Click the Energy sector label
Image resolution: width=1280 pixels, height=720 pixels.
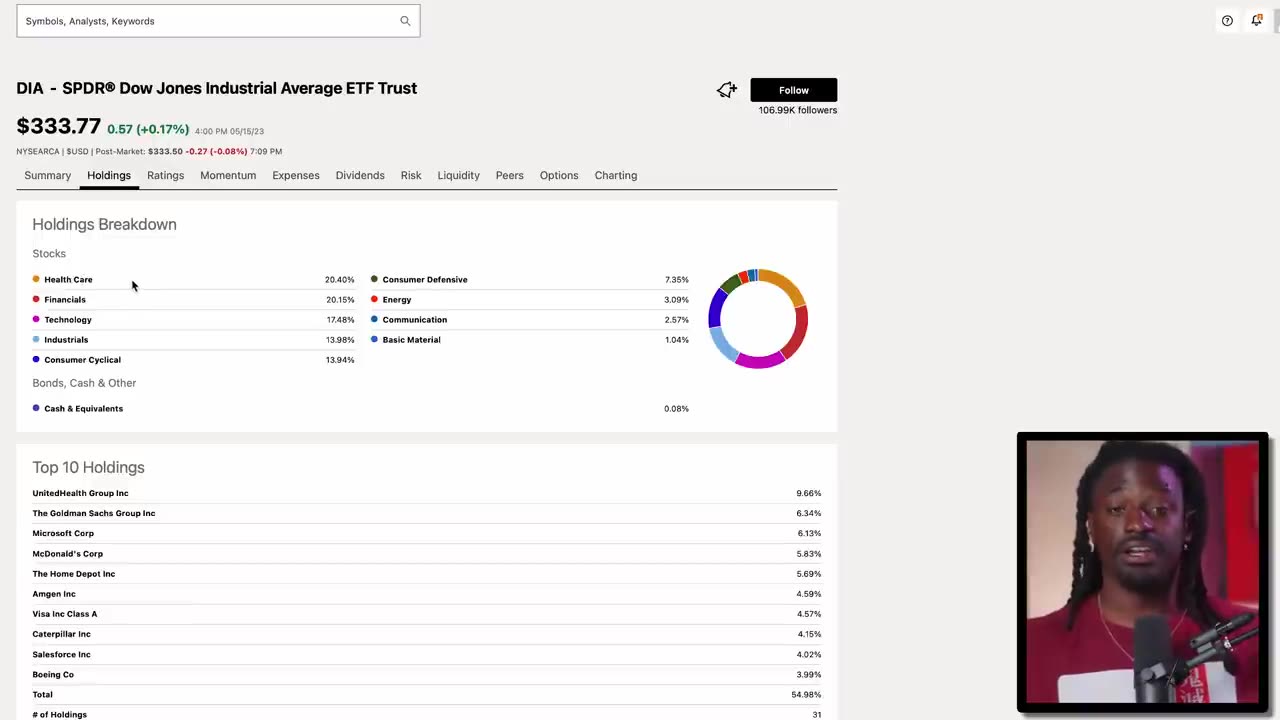coord(397,300)
